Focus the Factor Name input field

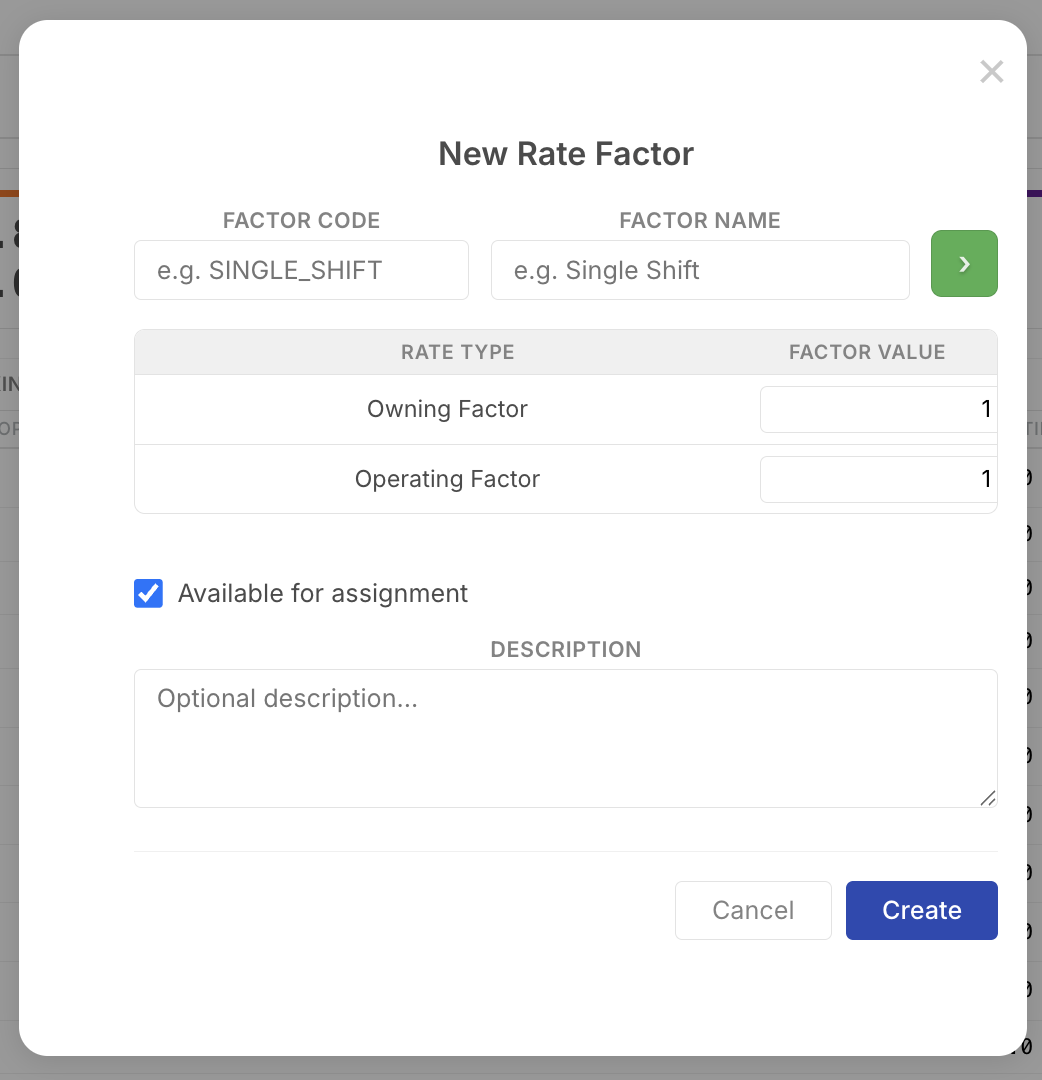click(699, 270)
